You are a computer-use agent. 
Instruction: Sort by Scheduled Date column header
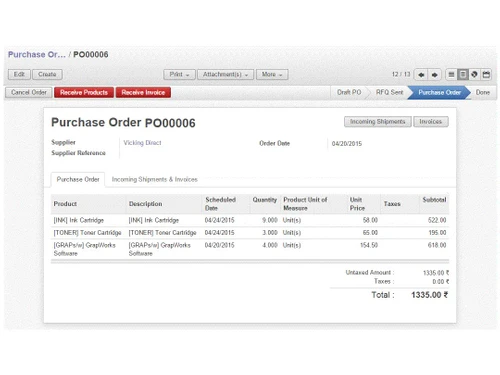(x=226, y=204)
